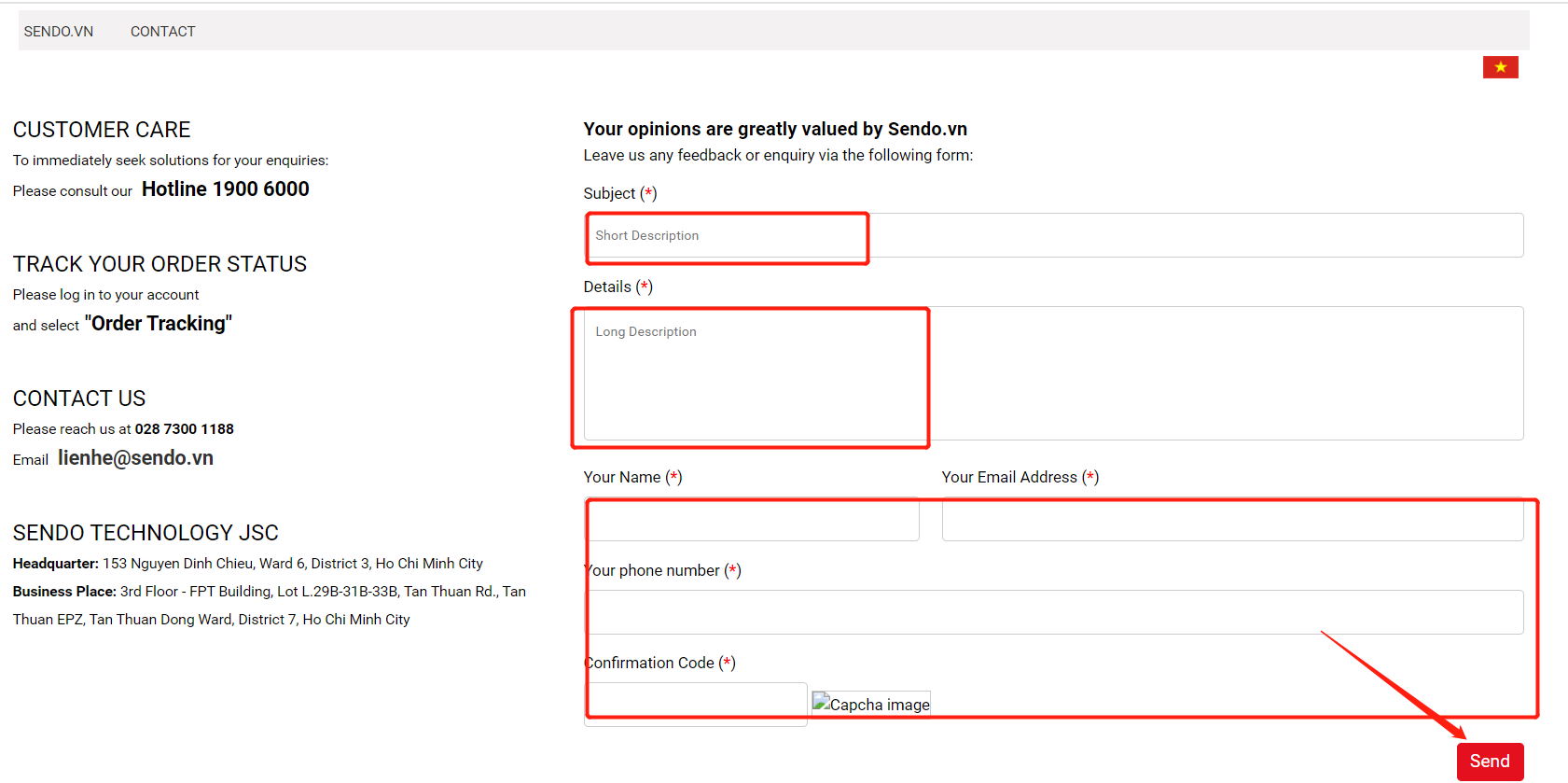Screen dimensions: 1568x783
Task: Click the Capcha image placeholder
Action: 871,704
